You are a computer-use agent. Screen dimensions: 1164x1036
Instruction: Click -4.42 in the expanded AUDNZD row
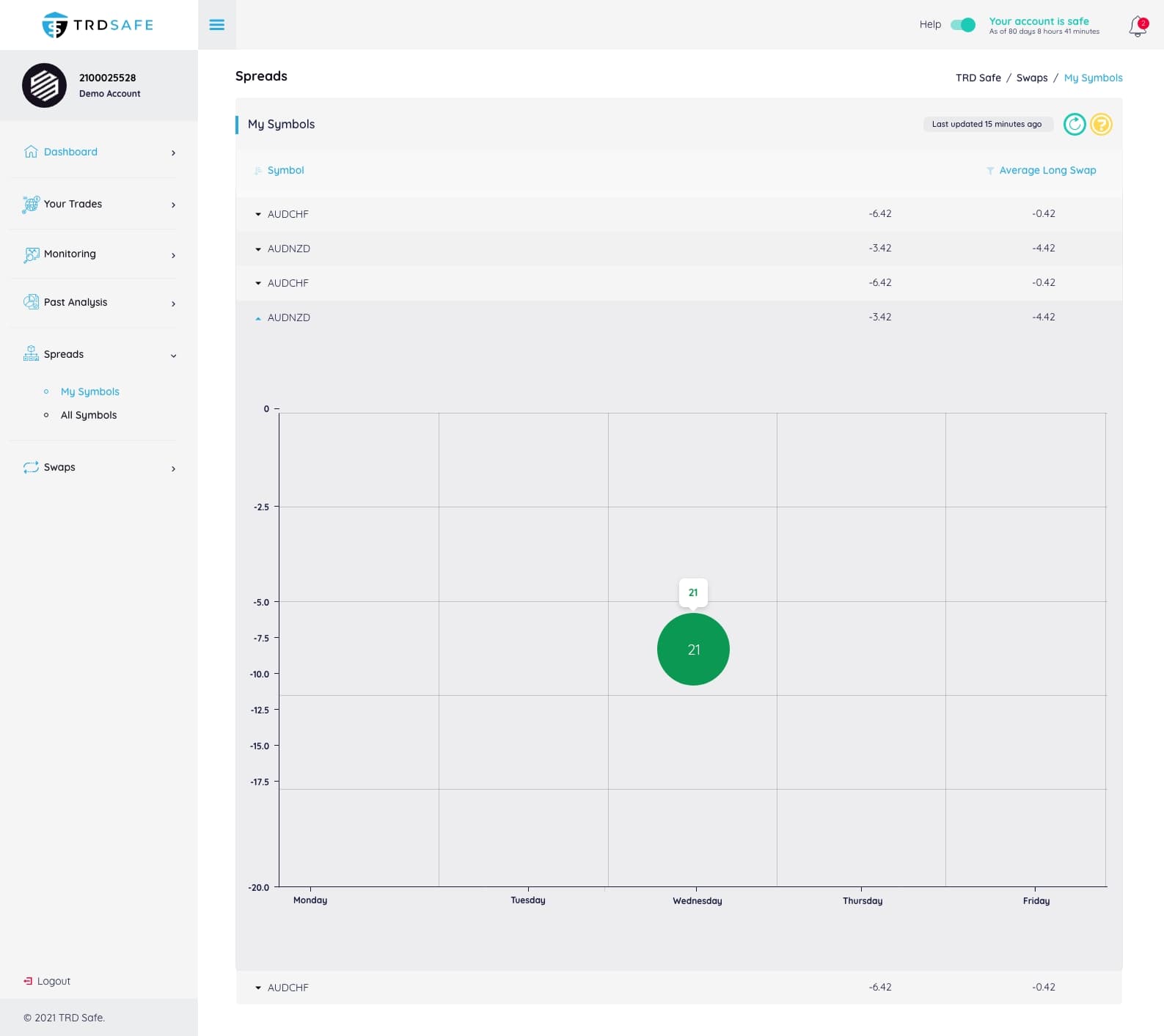[x=1044, y=317]
